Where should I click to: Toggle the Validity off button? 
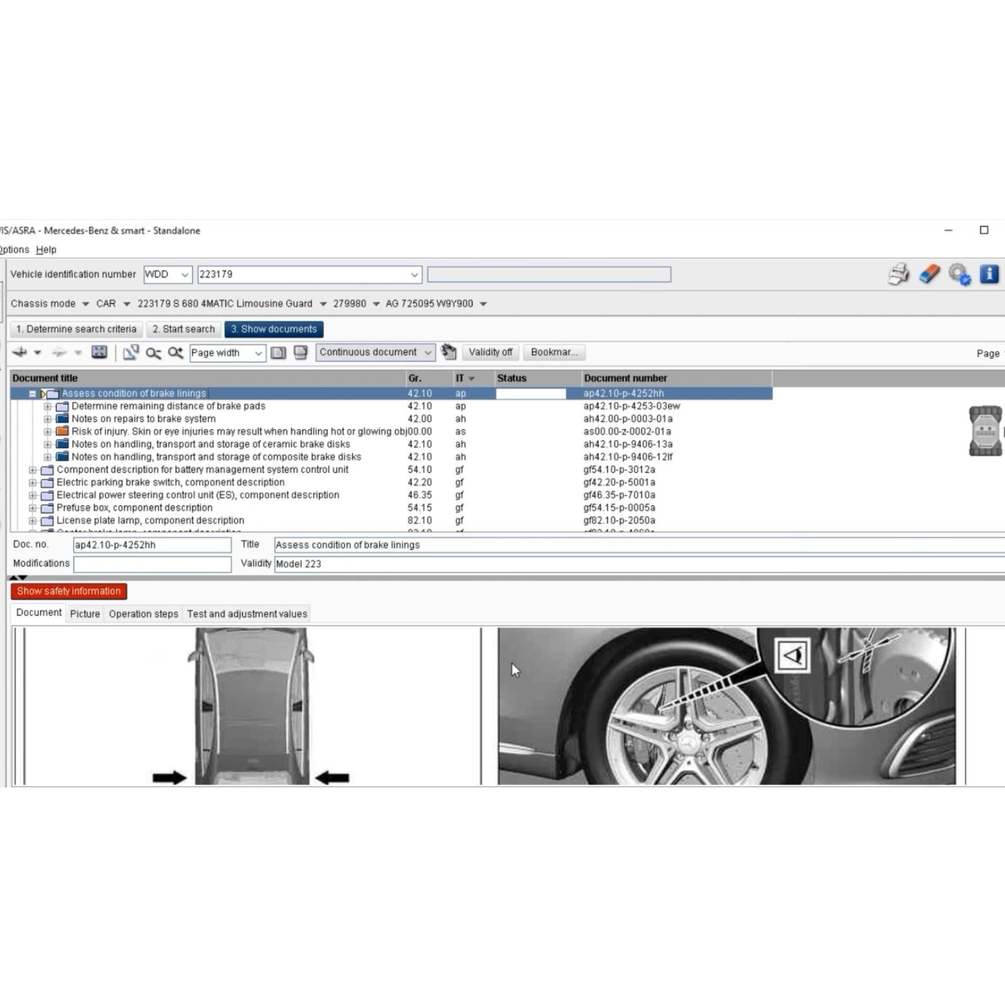click(490, 353)
